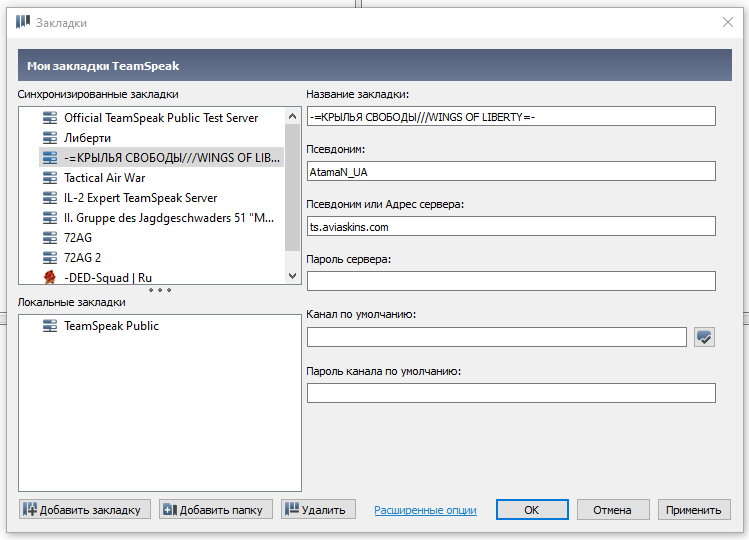
Task: Click server icon beside 72AG 2 bookmark
Action: point(50,258)
